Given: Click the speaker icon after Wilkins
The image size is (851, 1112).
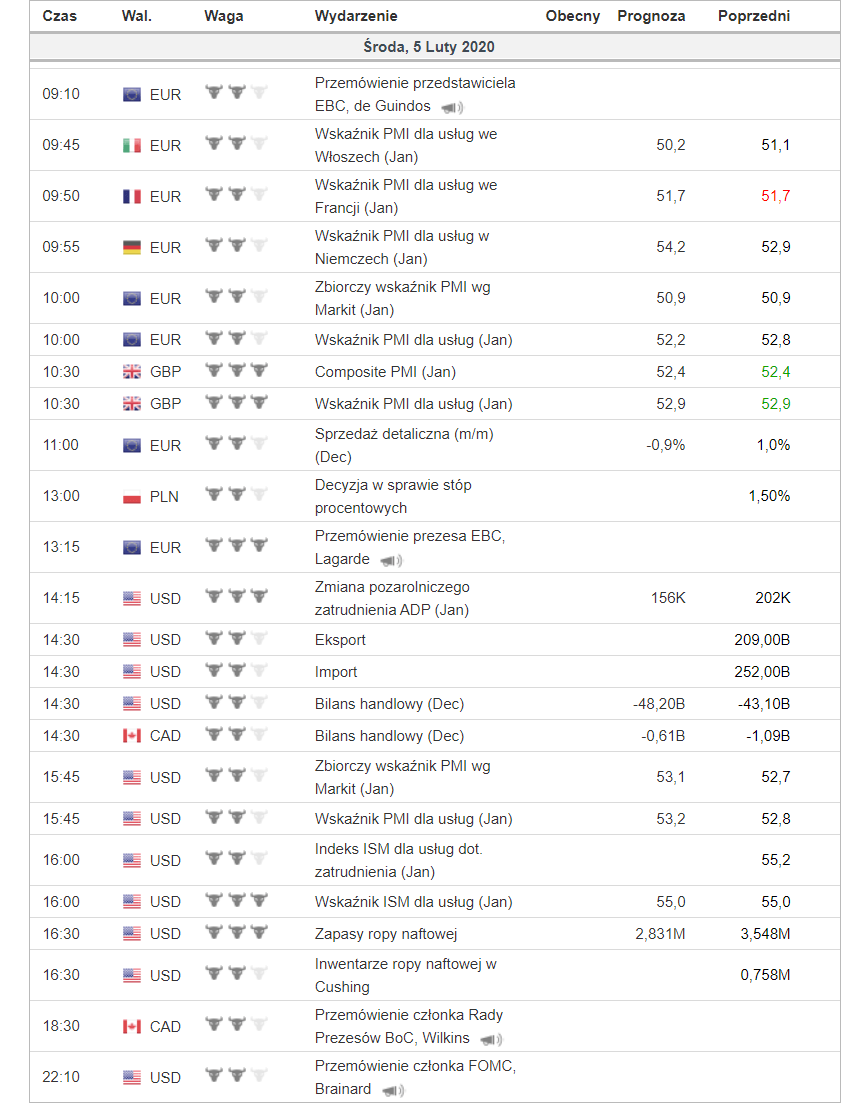Looking at the screenshot, I should coord(491,1040).
